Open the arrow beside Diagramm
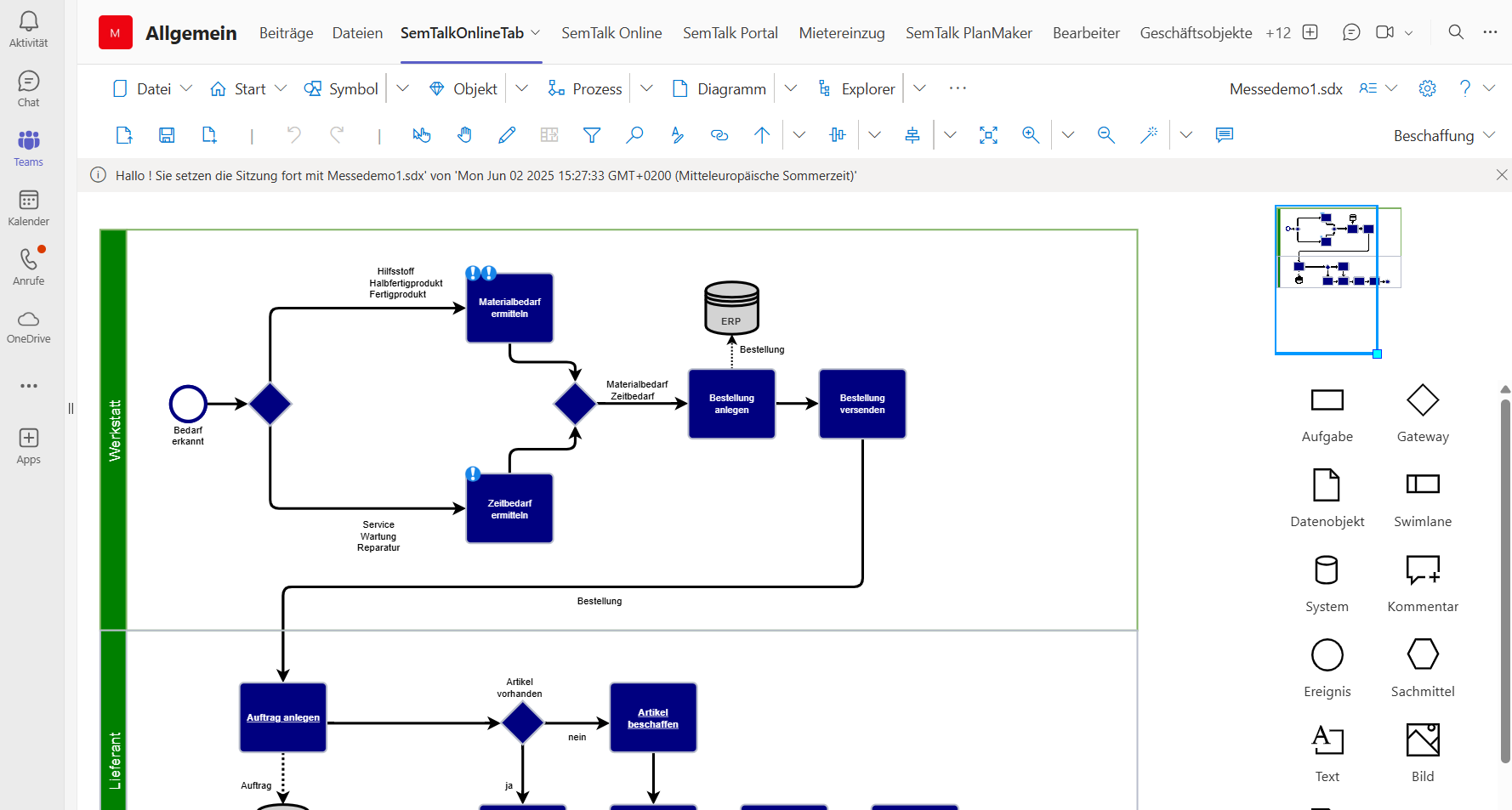The height and width of the screenshot is (810, 1512). pyautogui.click(x=791, y=88)
